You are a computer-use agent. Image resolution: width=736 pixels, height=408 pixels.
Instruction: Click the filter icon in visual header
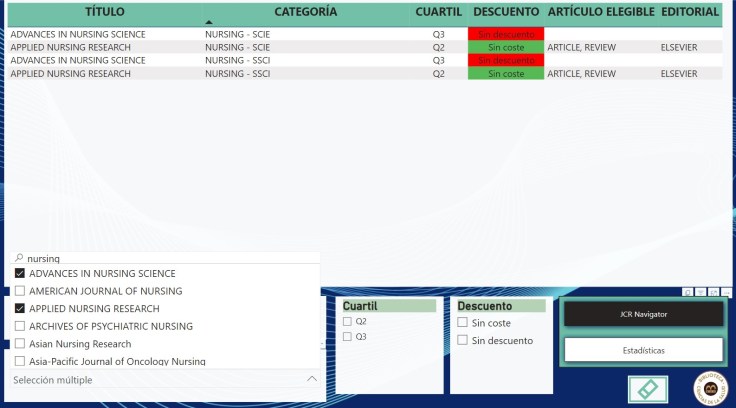700,292
